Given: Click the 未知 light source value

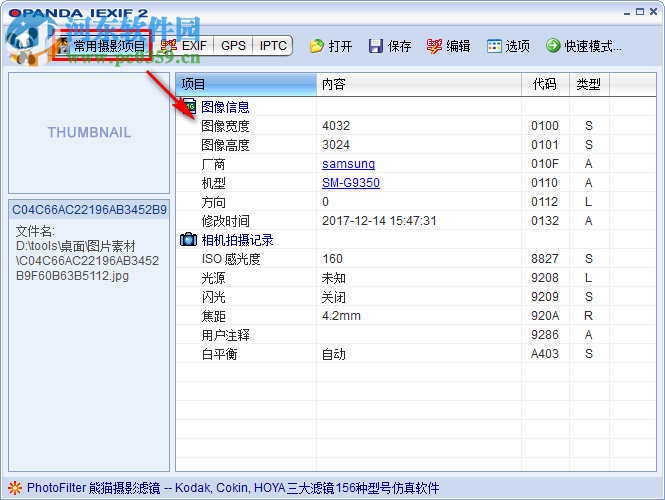Looking at the screenshot, I should click(x=334, y=278).
